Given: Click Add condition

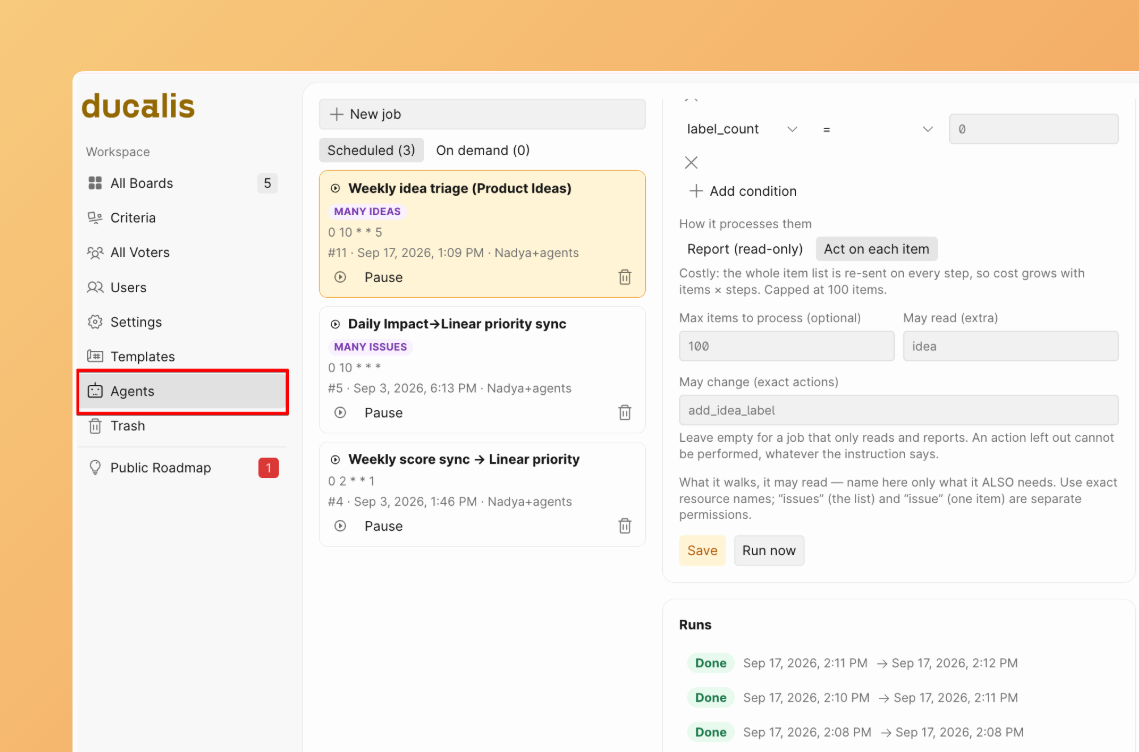Looking at the screenshot, I should [743, 190].
